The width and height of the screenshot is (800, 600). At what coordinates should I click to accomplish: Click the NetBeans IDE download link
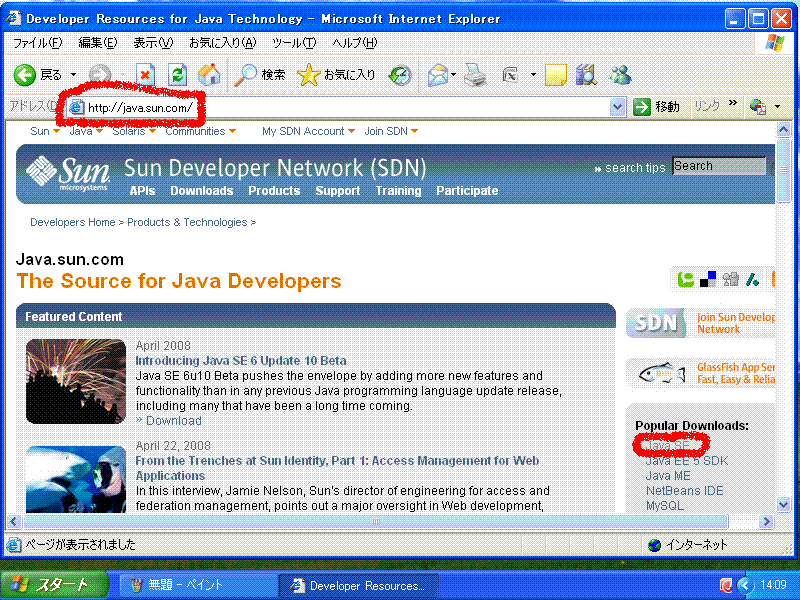point(685,491)
